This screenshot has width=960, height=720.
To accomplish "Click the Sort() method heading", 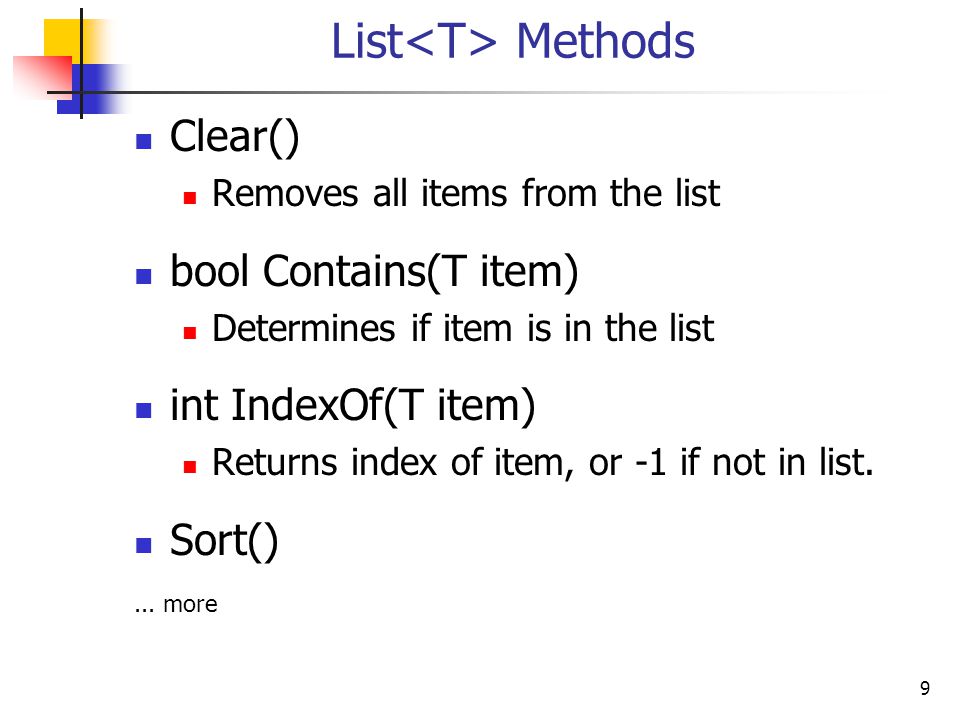I will click(223, 541).
